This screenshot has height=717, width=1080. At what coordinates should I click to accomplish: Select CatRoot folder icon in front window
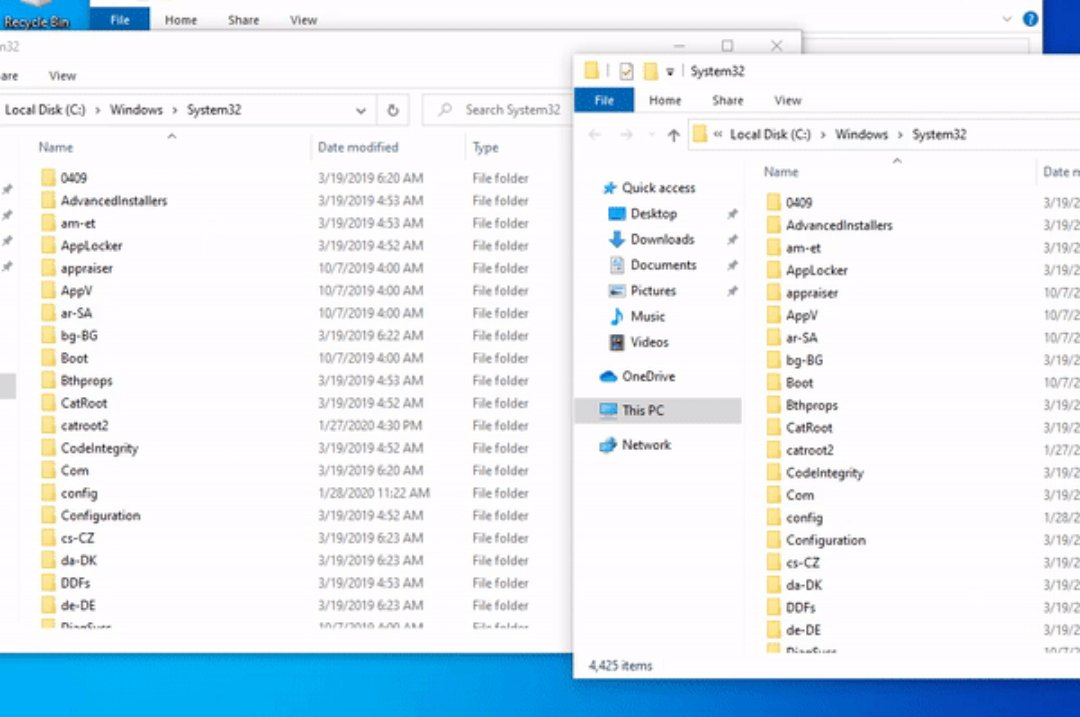(x=773, y=428)
